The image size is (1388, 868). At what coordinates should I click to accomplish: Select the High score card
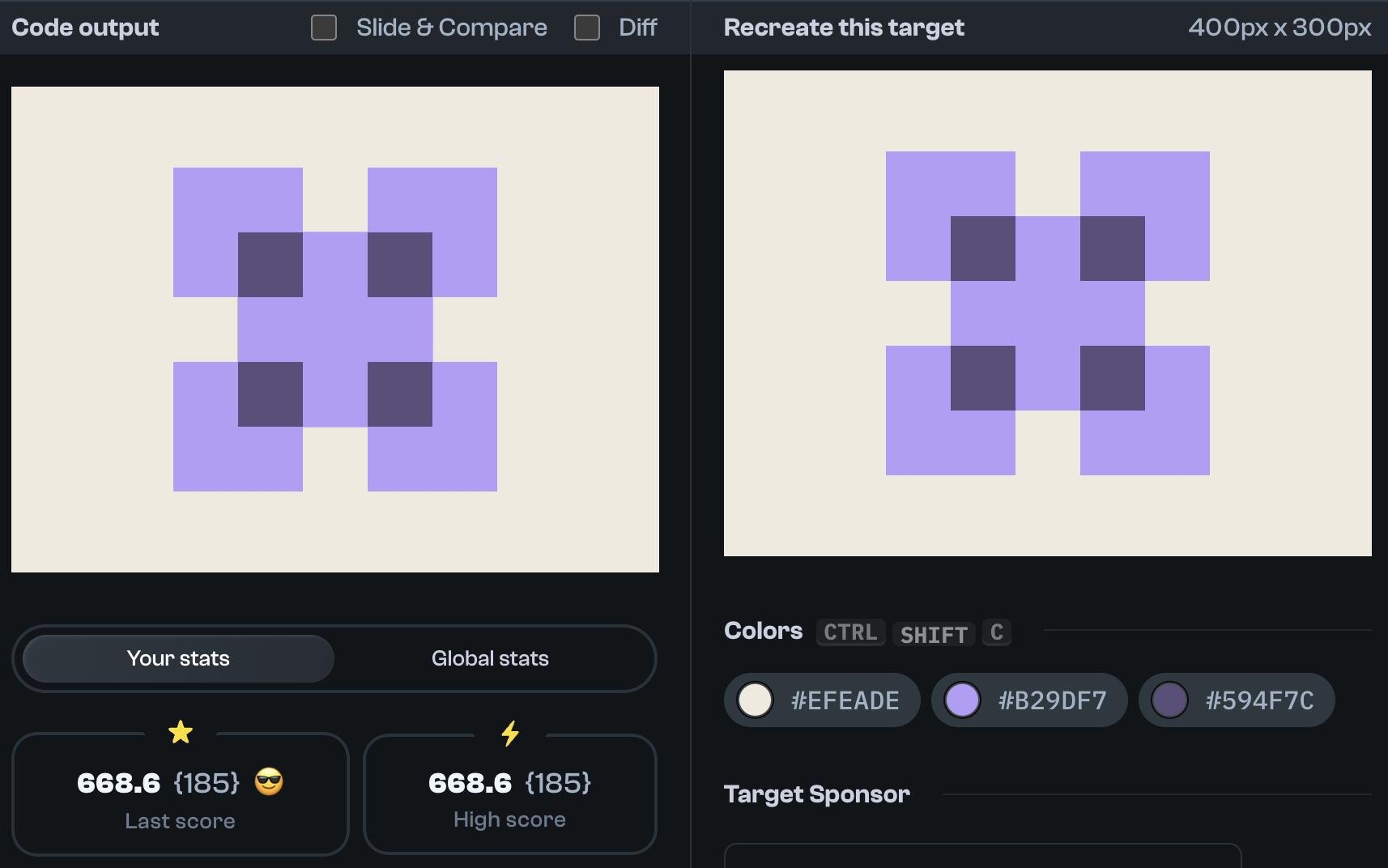[510, 794]
